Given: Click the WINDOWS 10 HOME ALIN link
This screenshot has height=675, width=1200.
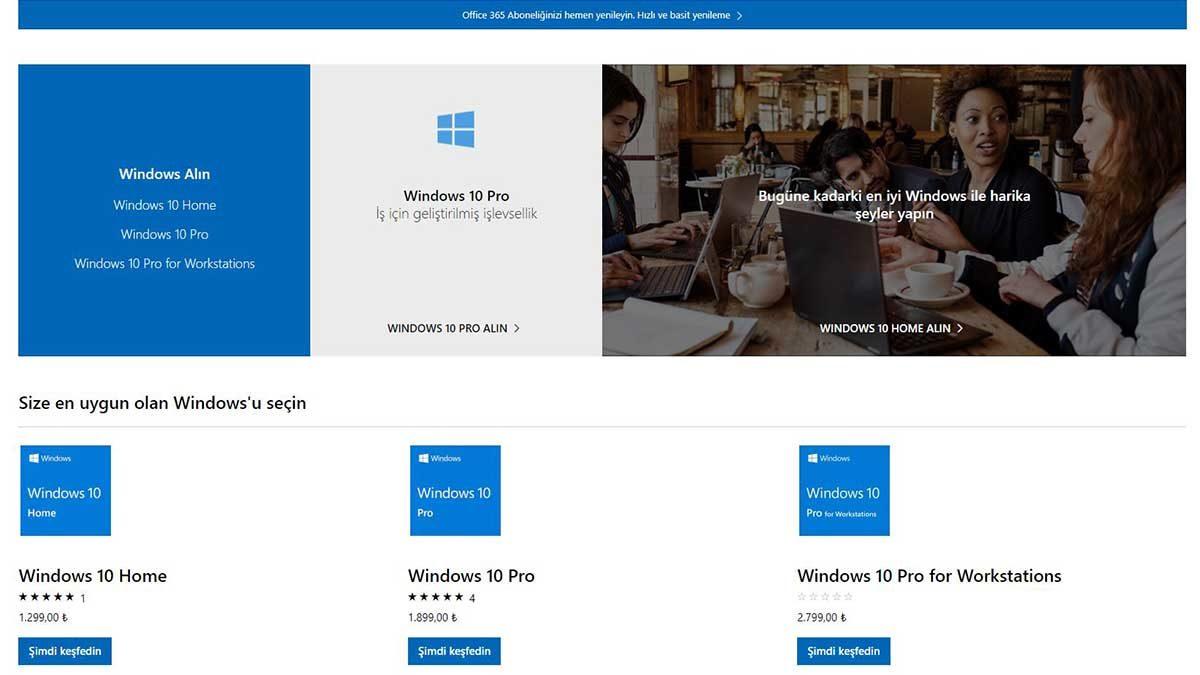Looking at the screenshot, I should [x=890, y=328].
